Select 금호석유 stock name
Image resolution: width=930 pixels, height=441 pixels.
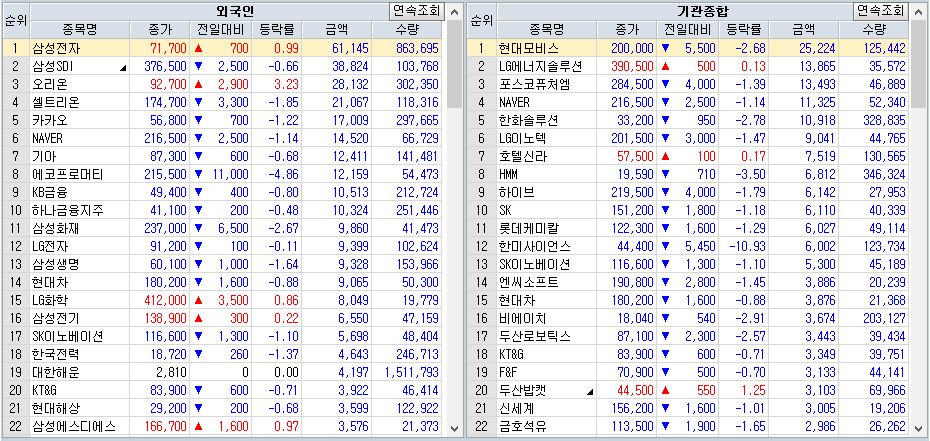[x=524, y=427]
